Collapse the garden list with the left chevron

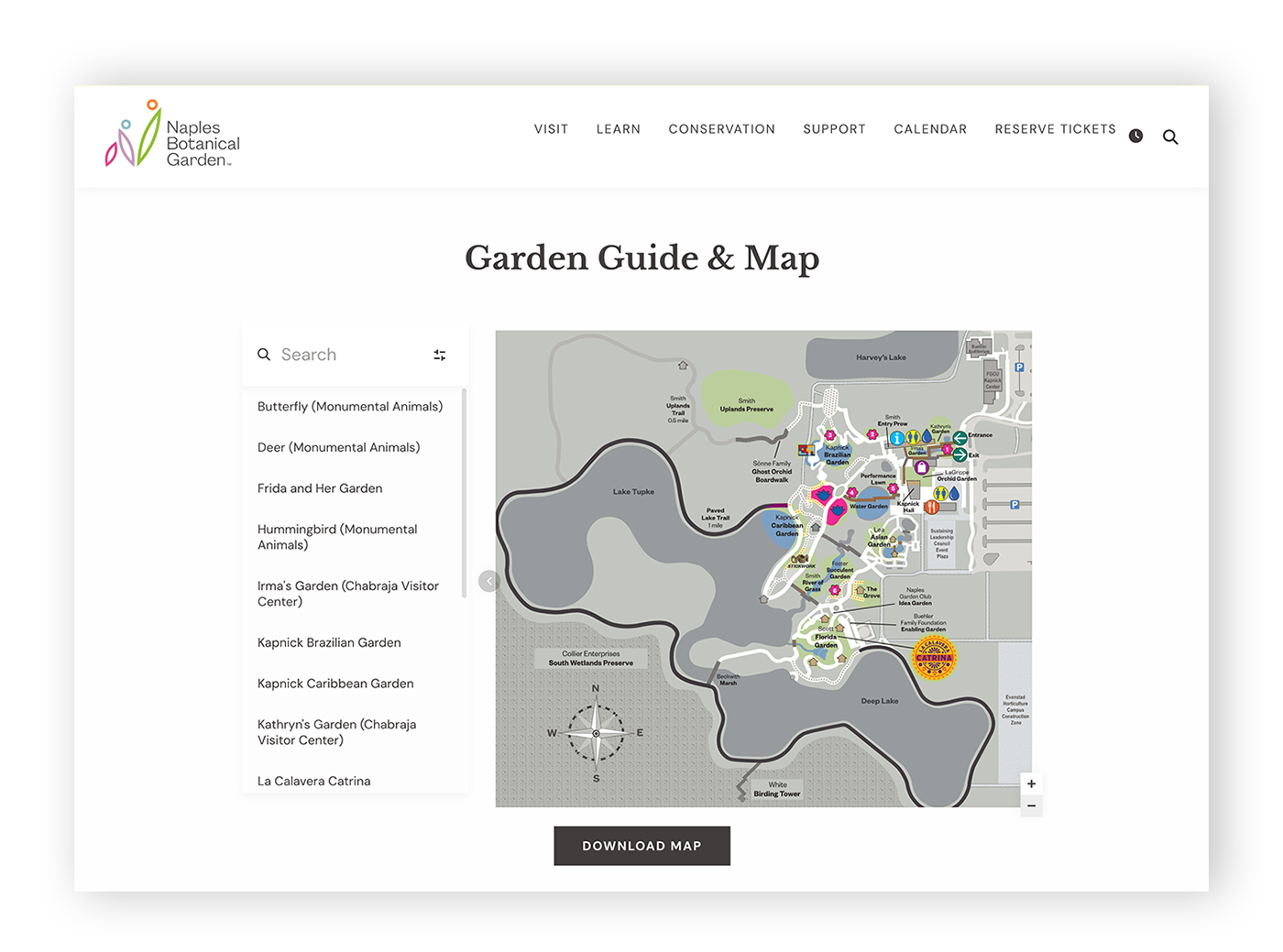click(x=488, y=580)
